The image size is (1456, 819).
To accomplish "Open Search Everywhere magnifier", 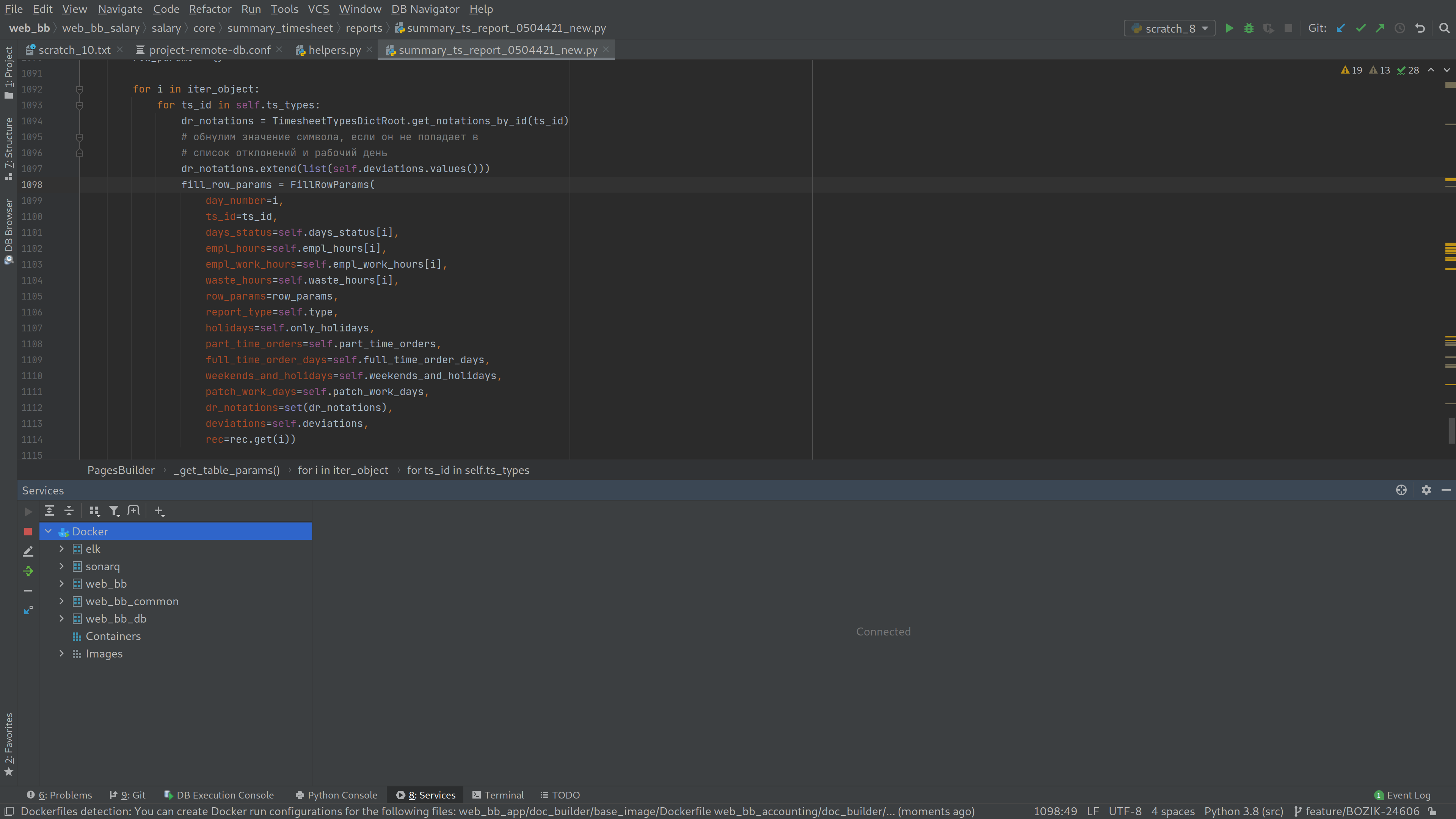I will pyautogui.click(x=1444, y=28).
